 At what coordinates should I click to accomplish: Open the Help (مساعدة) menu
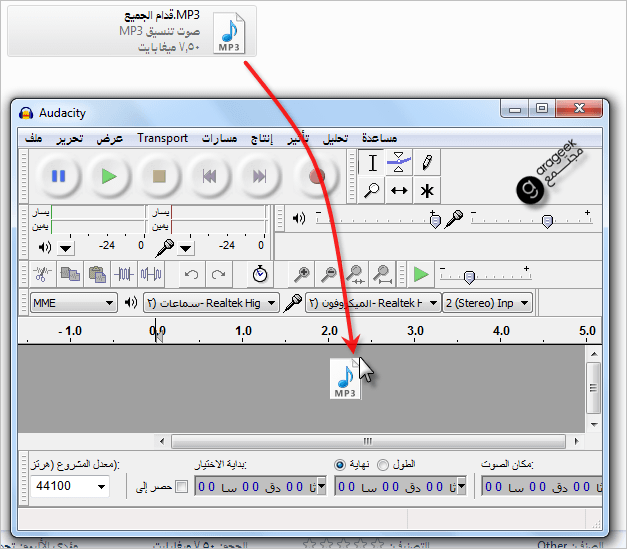pos(379,138)
